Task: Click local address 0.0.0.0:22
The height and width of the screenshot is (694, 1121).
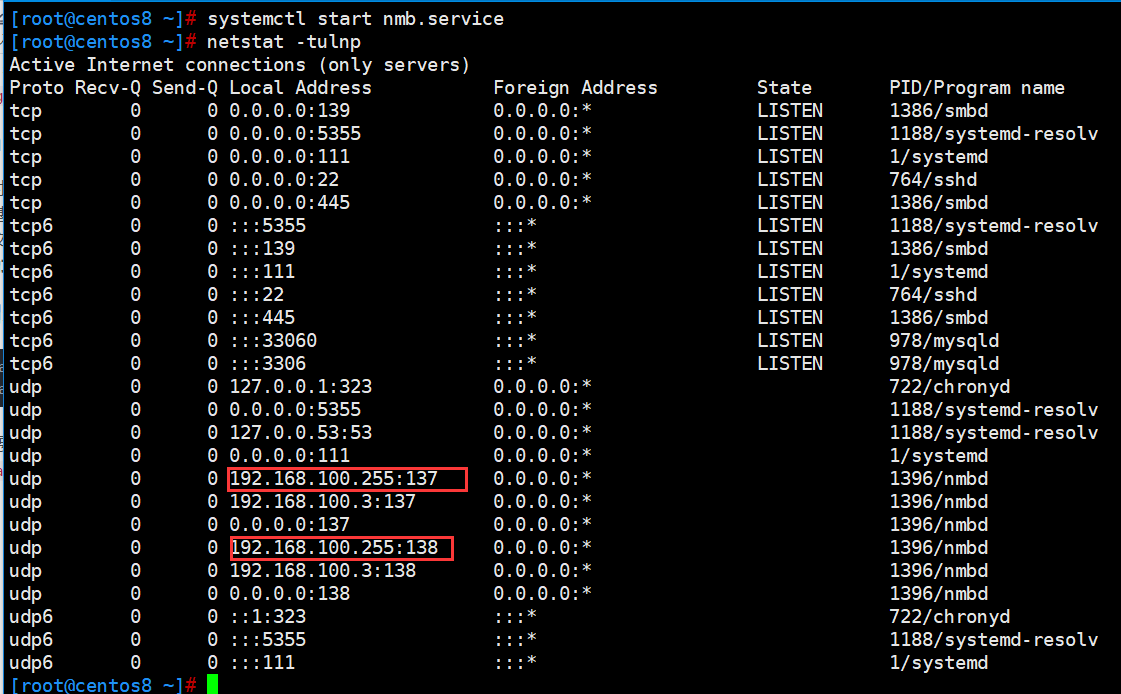Action: click(284, 179)
